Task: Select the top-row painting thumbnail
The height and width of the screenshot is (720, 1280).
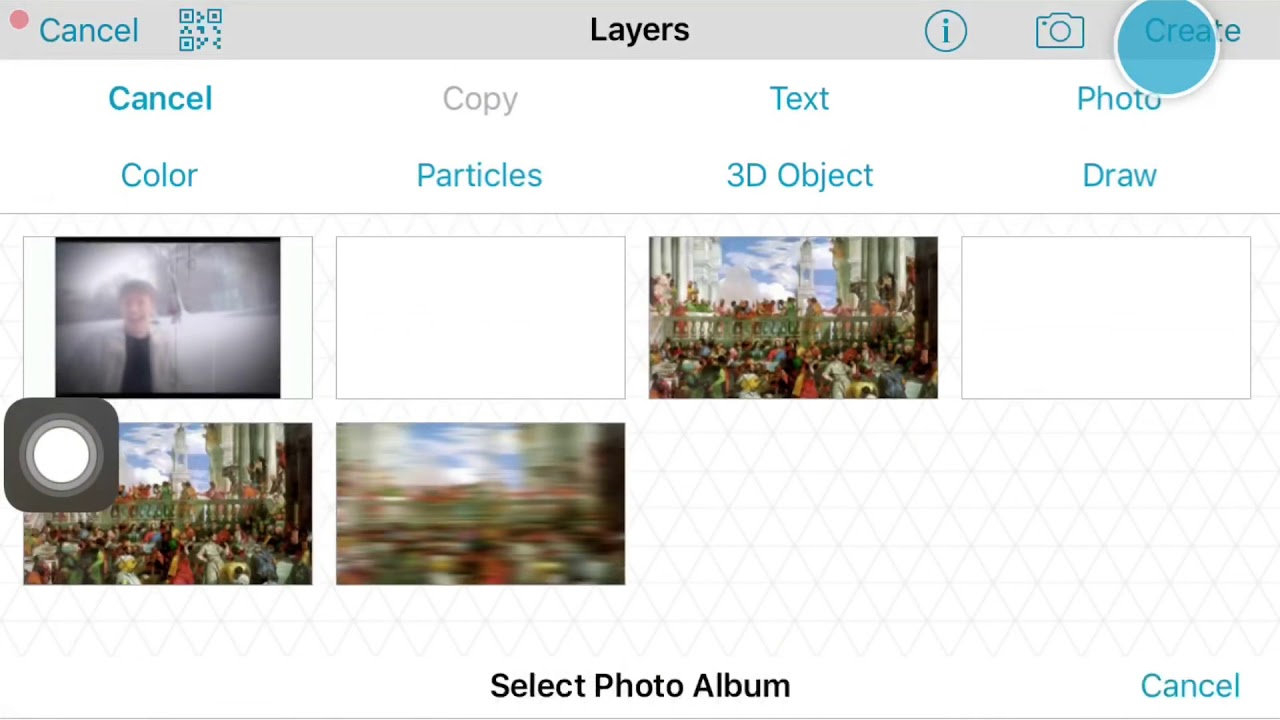Action: 793,318
